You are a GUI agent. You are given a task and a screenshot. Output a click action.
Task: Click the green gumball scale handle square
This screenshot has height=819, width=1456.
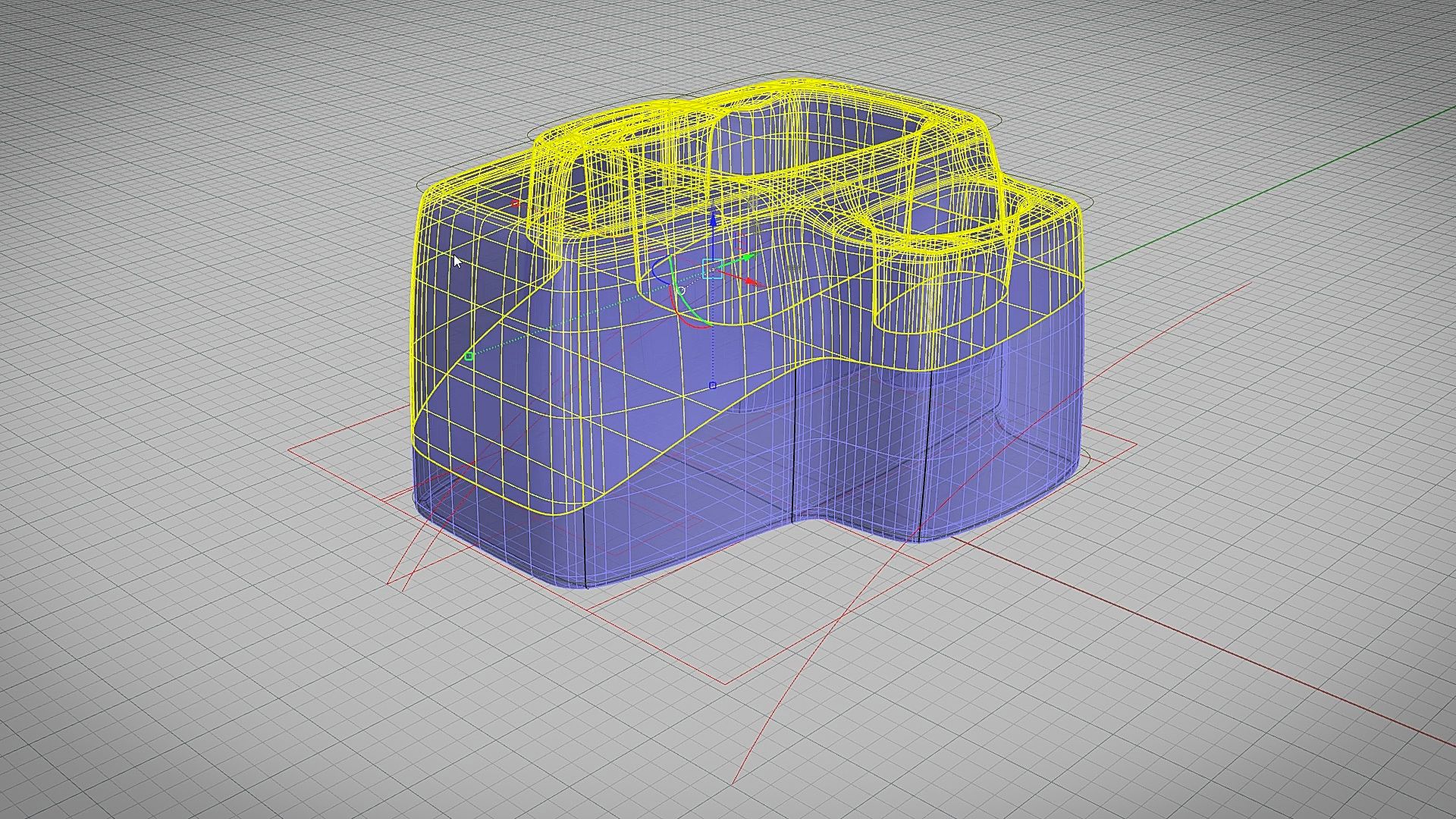pos(469,356)
